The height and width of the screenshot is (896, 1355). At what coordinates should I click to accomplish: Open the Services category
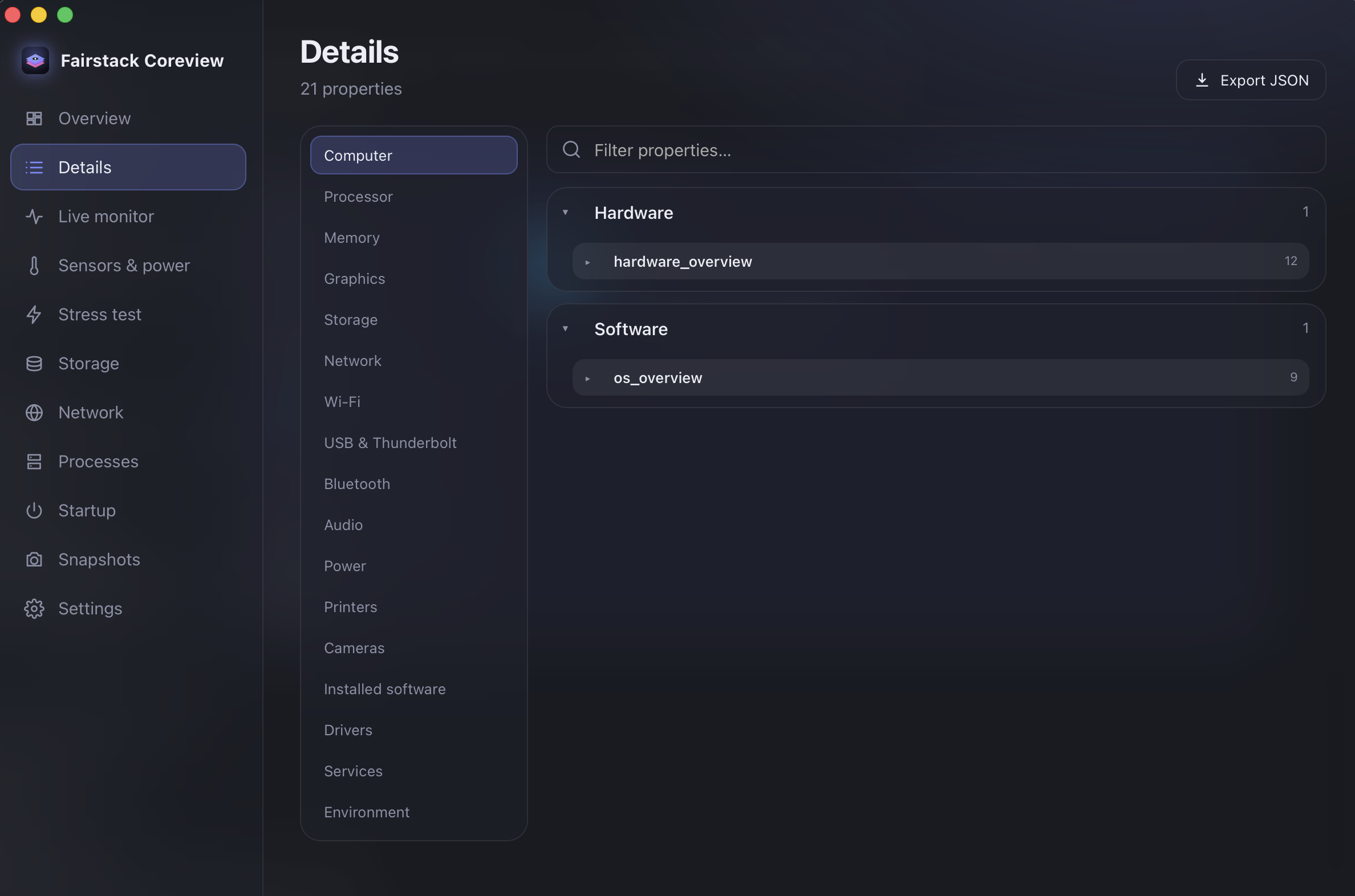414,771
